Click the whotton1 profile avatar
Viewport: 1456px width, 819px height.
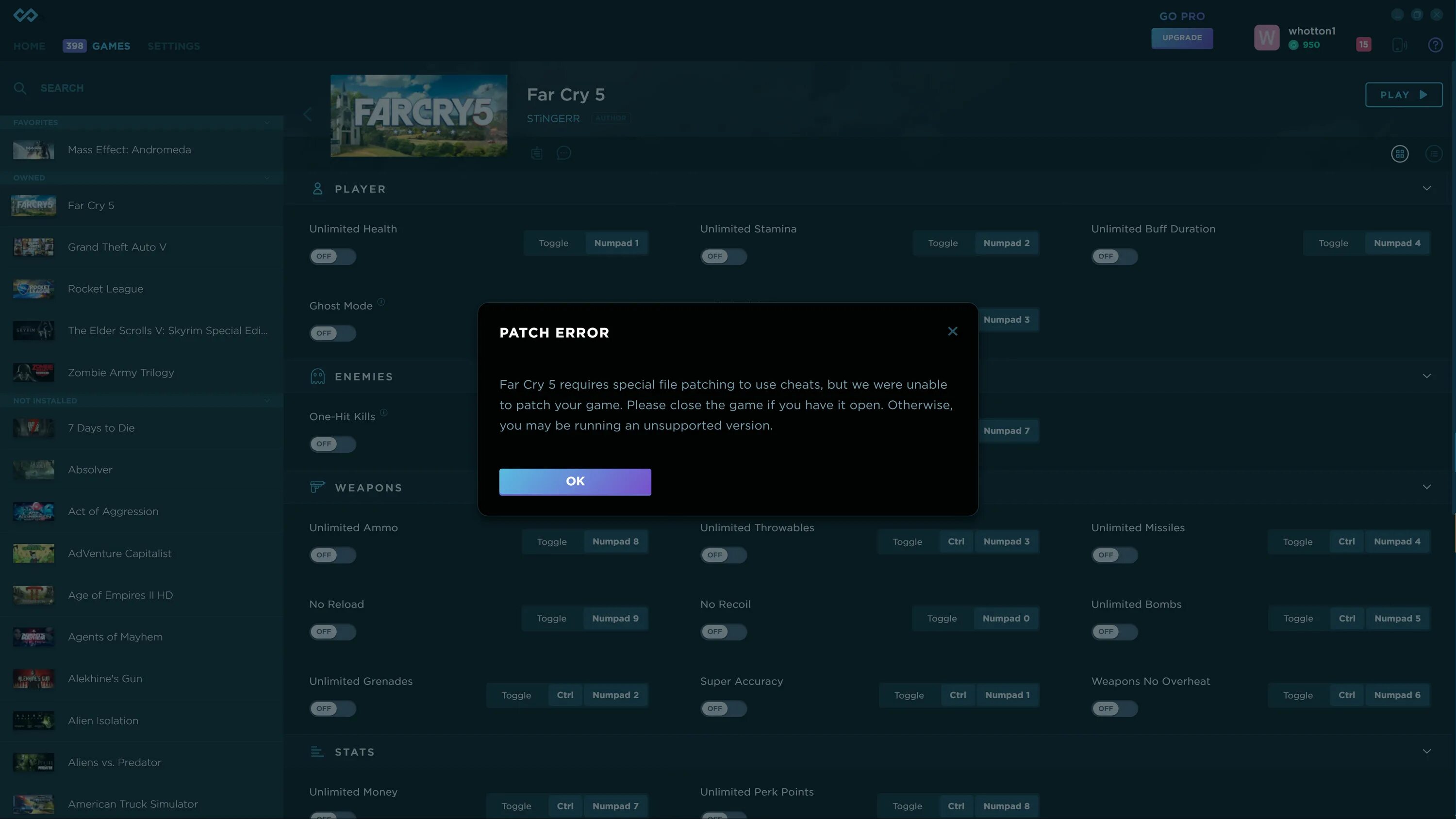pyautogui.click(x=1267, y=38)
